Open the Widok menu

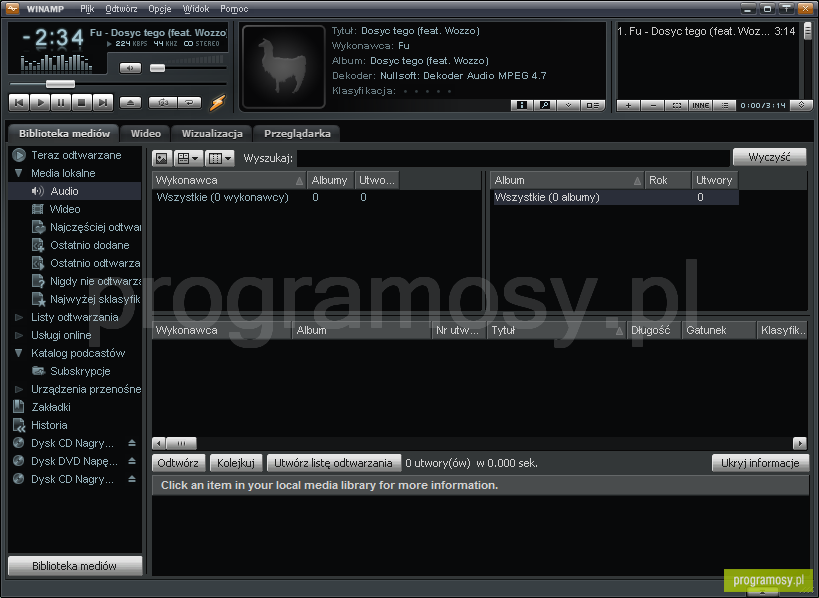196,9
